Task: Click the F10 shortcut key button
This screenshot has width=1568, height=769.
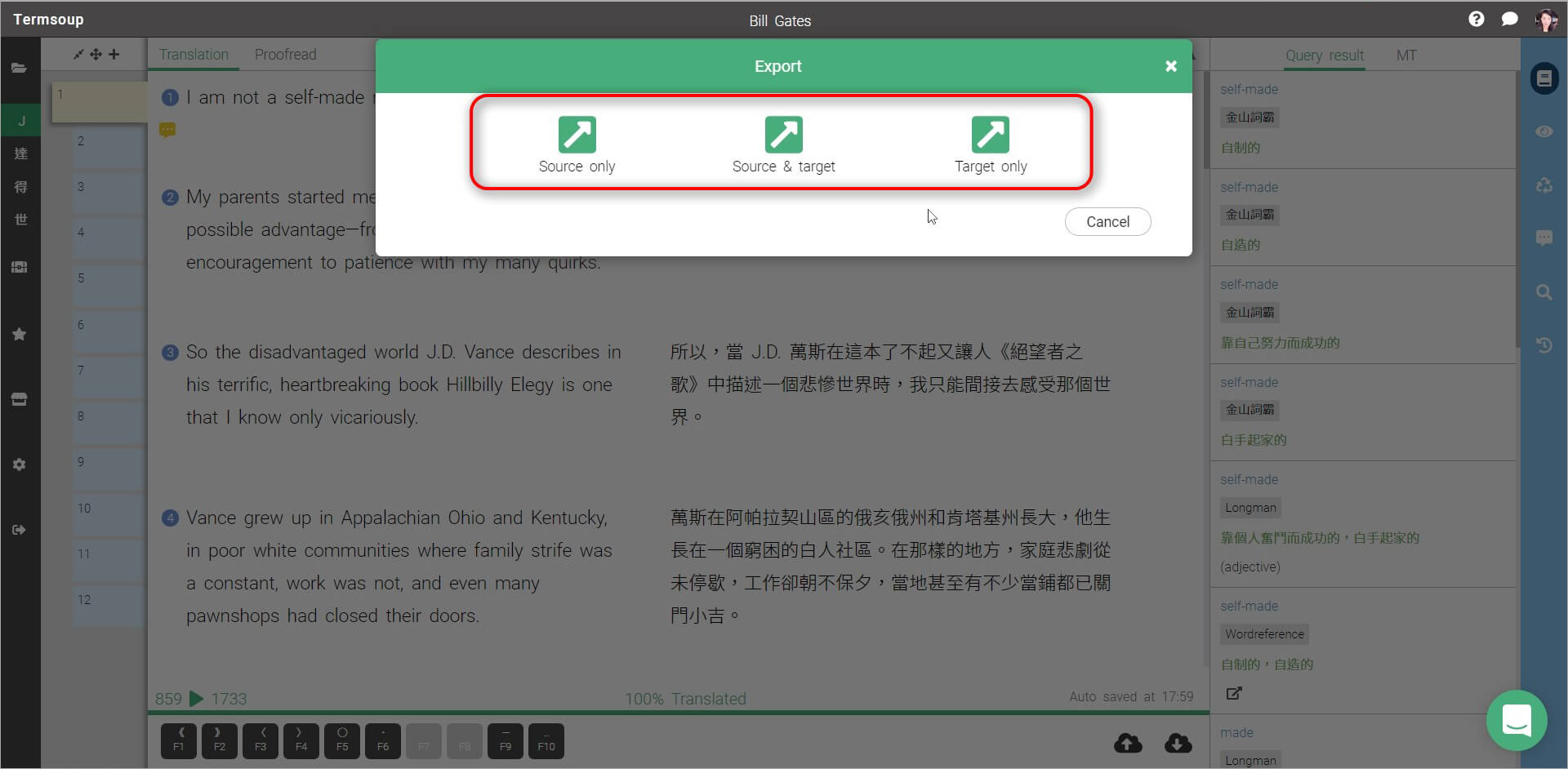Action: coord(546,741)
